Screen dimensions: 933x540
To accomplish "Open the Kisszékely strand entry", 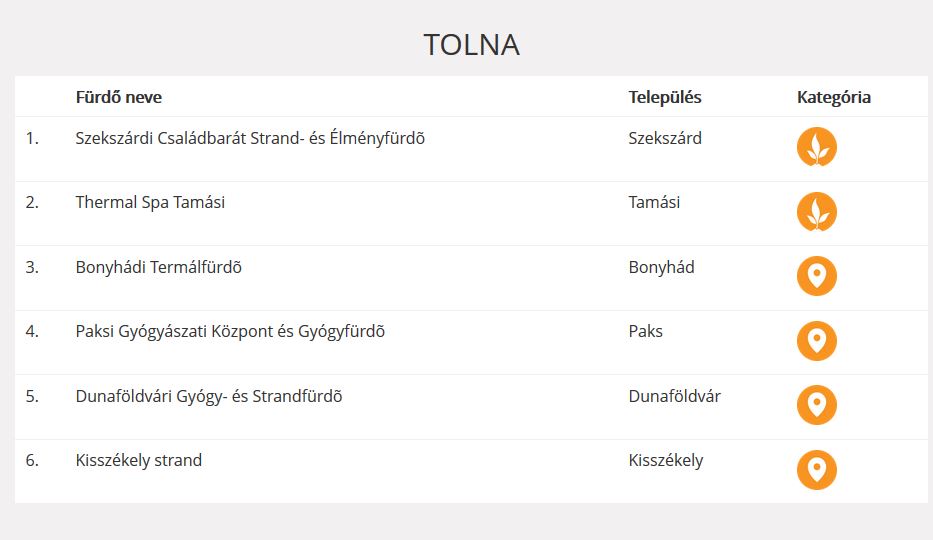I will (139, 460).
